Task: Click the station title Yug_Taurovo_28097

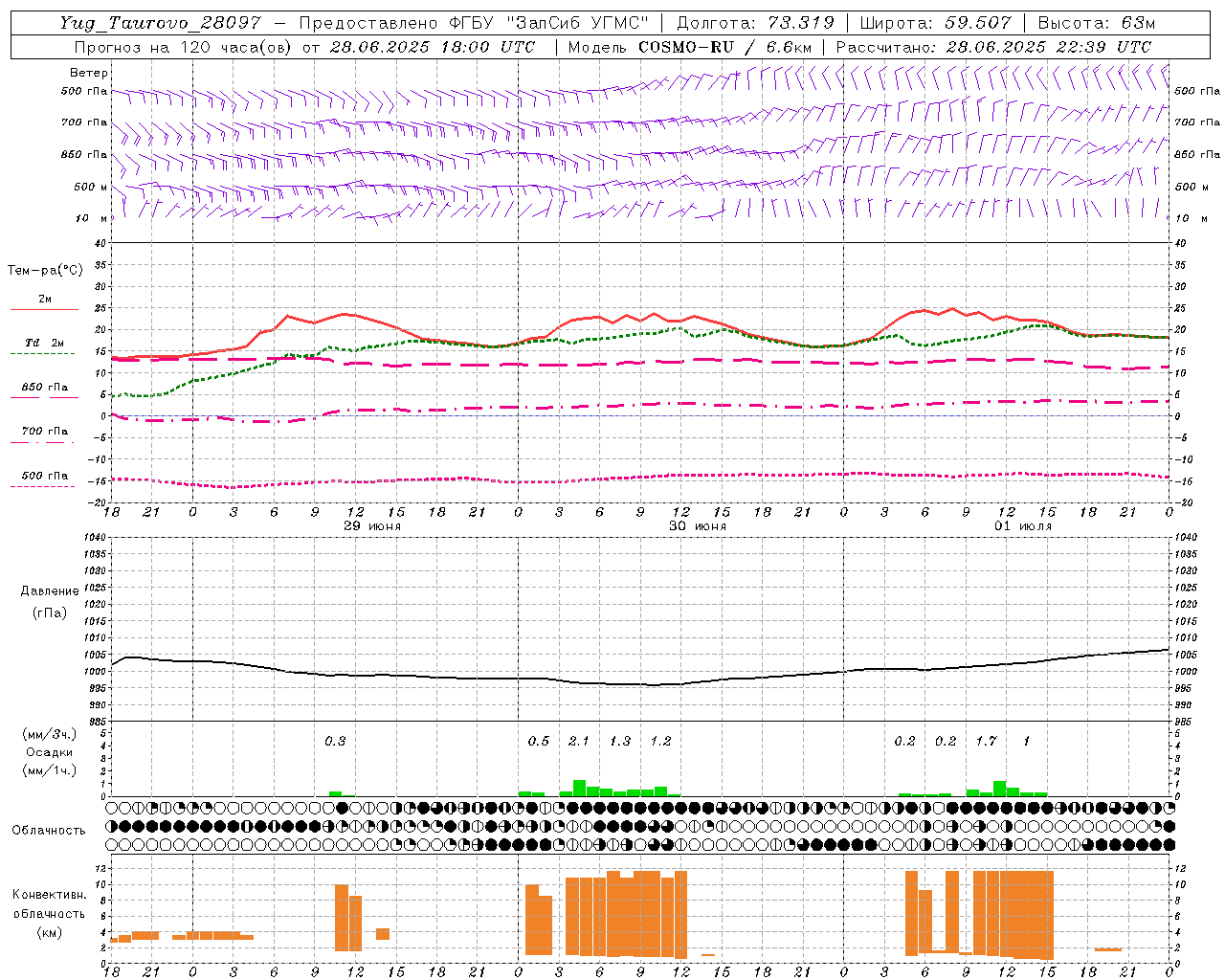Action: point(160,23)
